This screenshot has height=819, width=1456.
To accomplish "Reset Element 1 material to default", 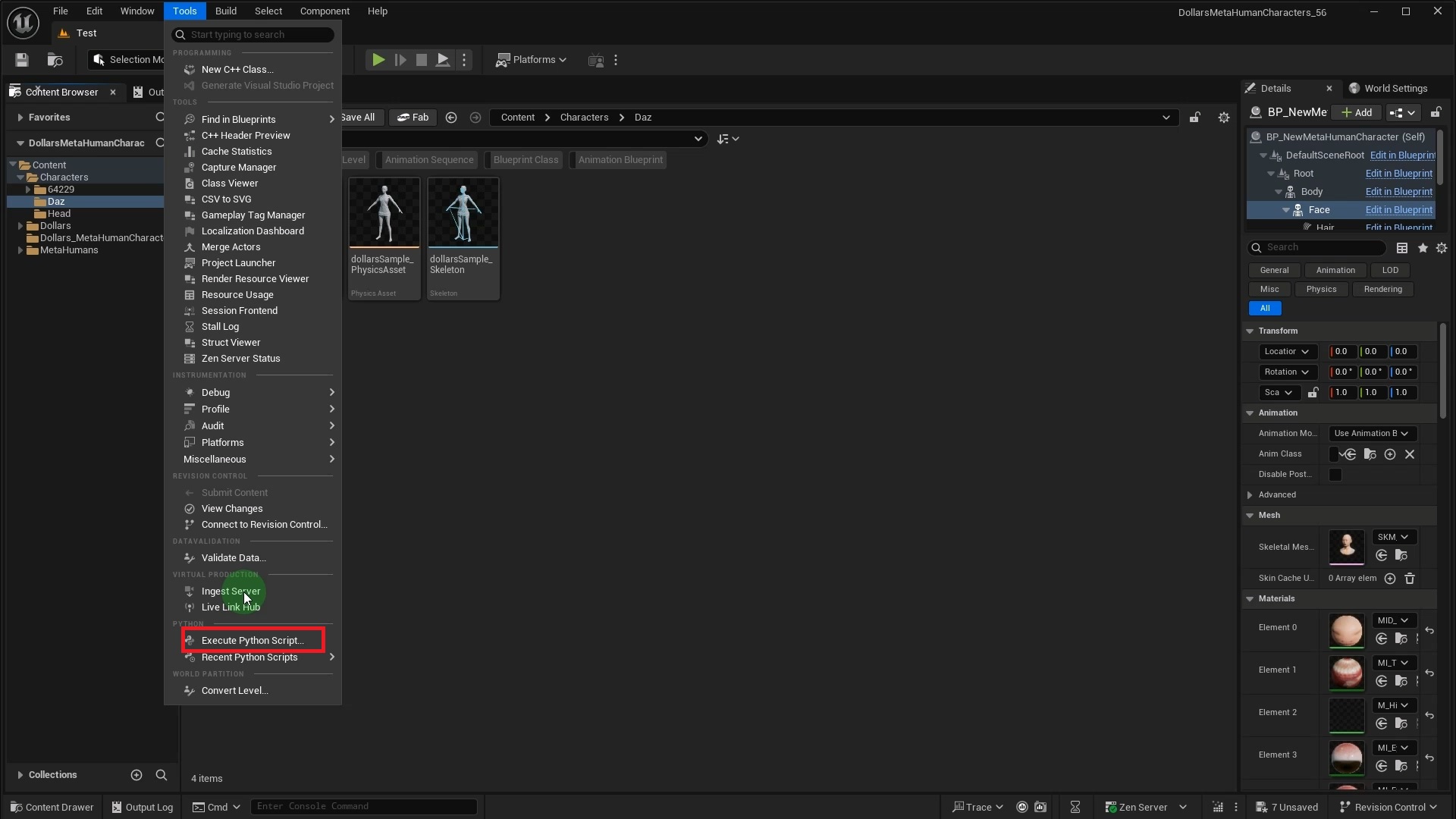I will [1429, 673].
